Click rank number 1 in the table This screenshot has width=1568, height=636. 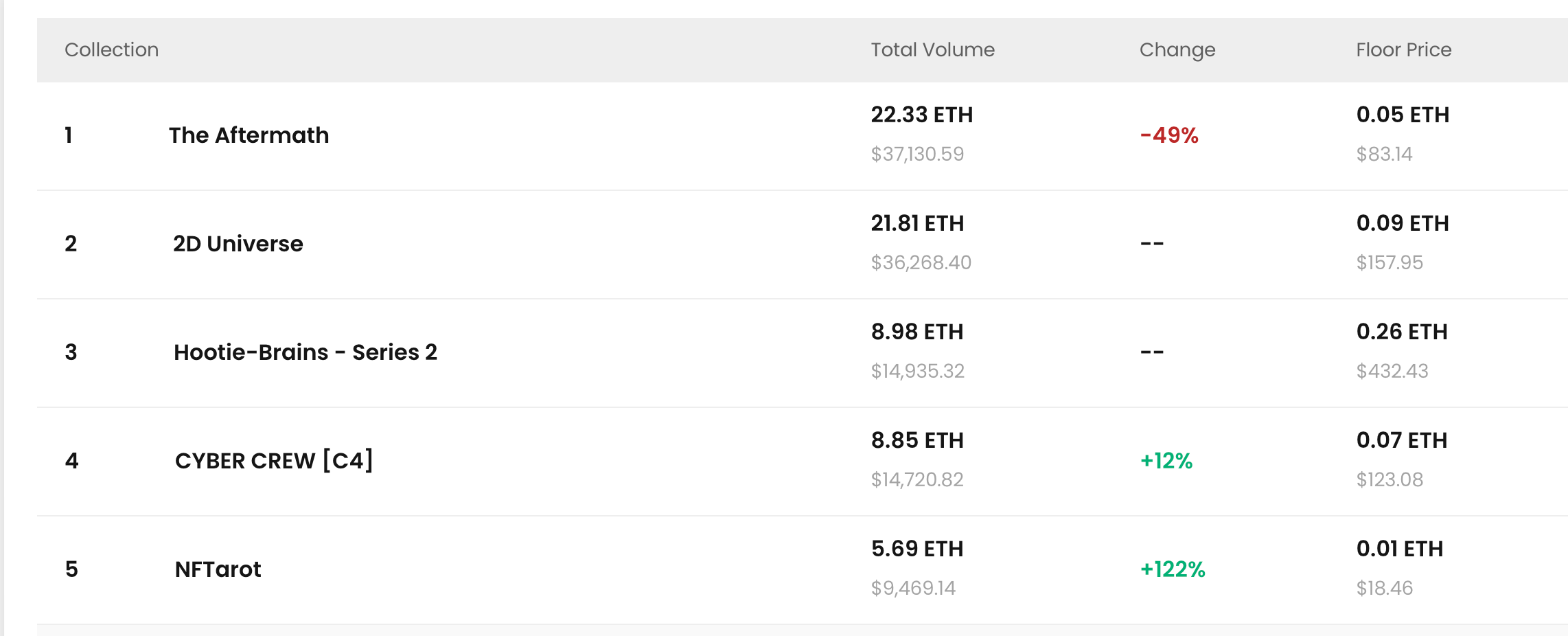coord(69,135)
